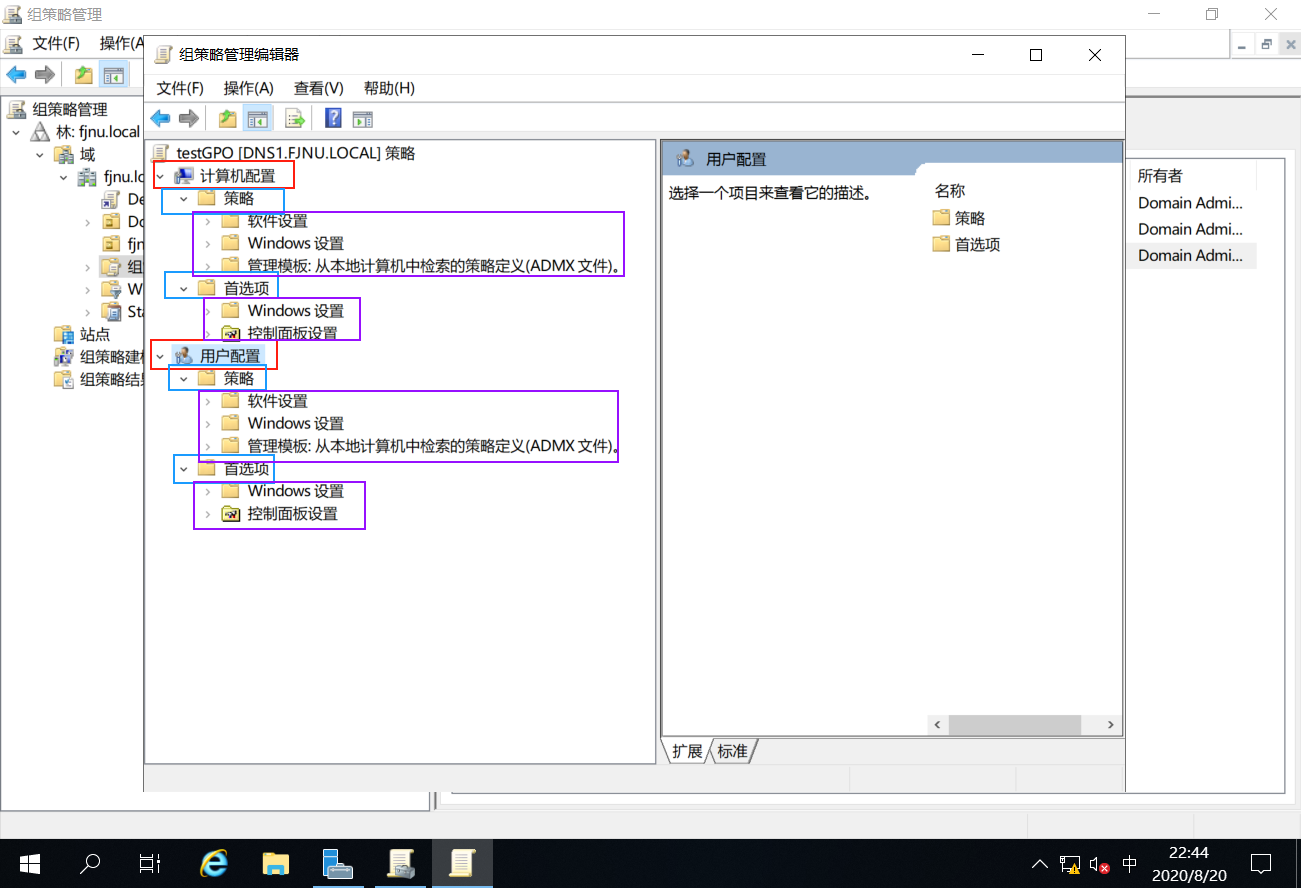Open the notification center icon

tap(1262, 863)
